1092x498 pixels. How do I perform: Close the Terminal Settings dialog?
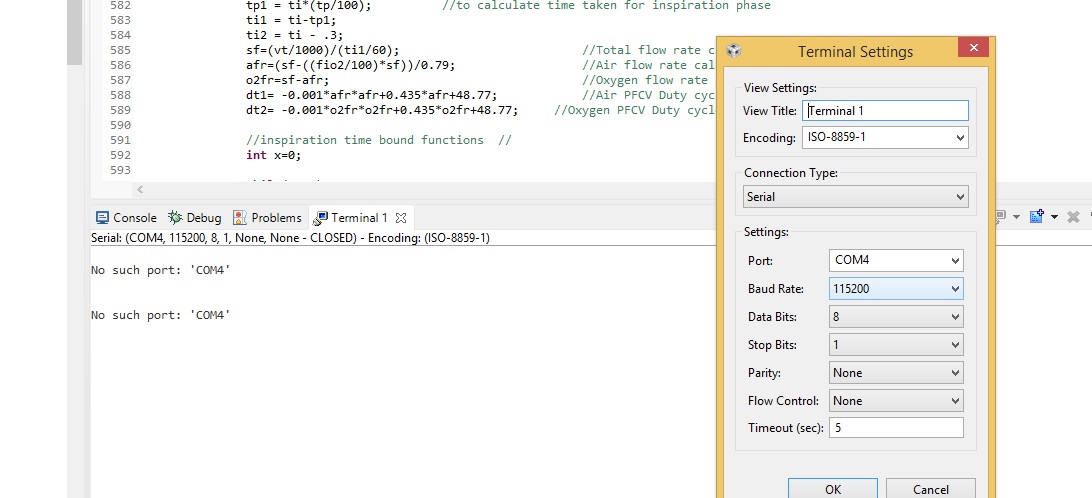974,47
